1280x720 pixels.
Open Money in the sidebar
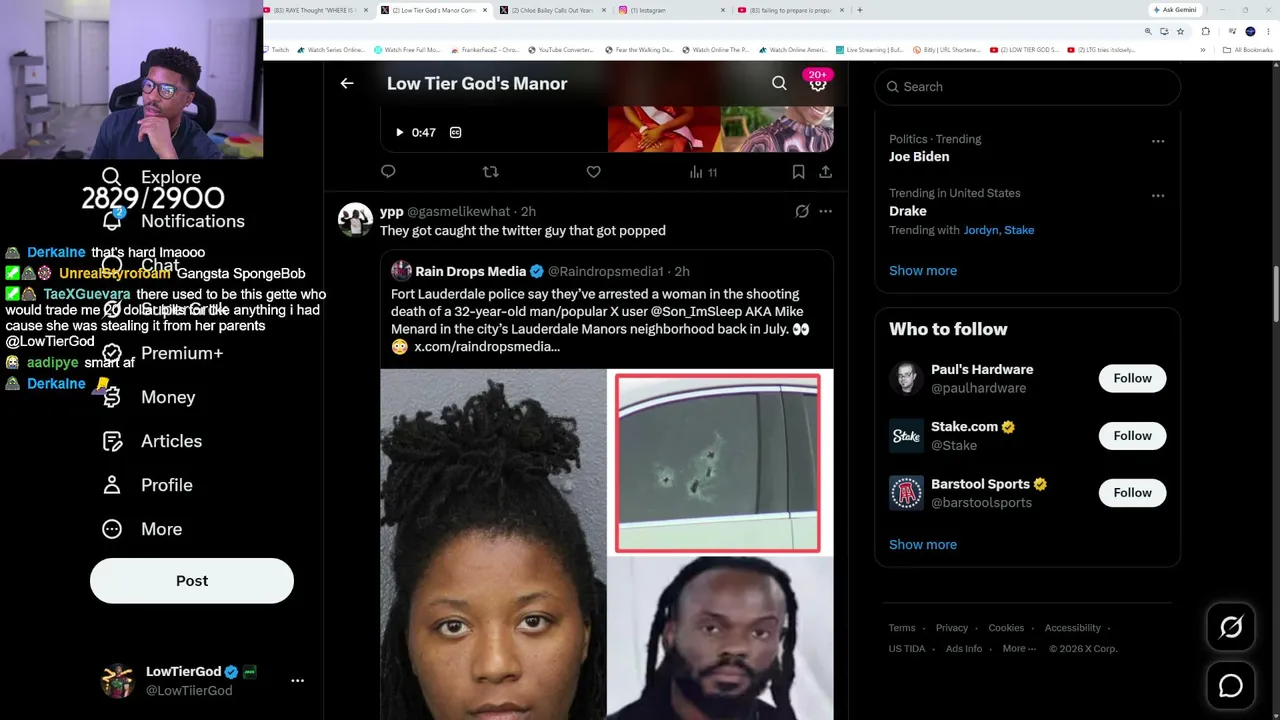coord(148,397)
